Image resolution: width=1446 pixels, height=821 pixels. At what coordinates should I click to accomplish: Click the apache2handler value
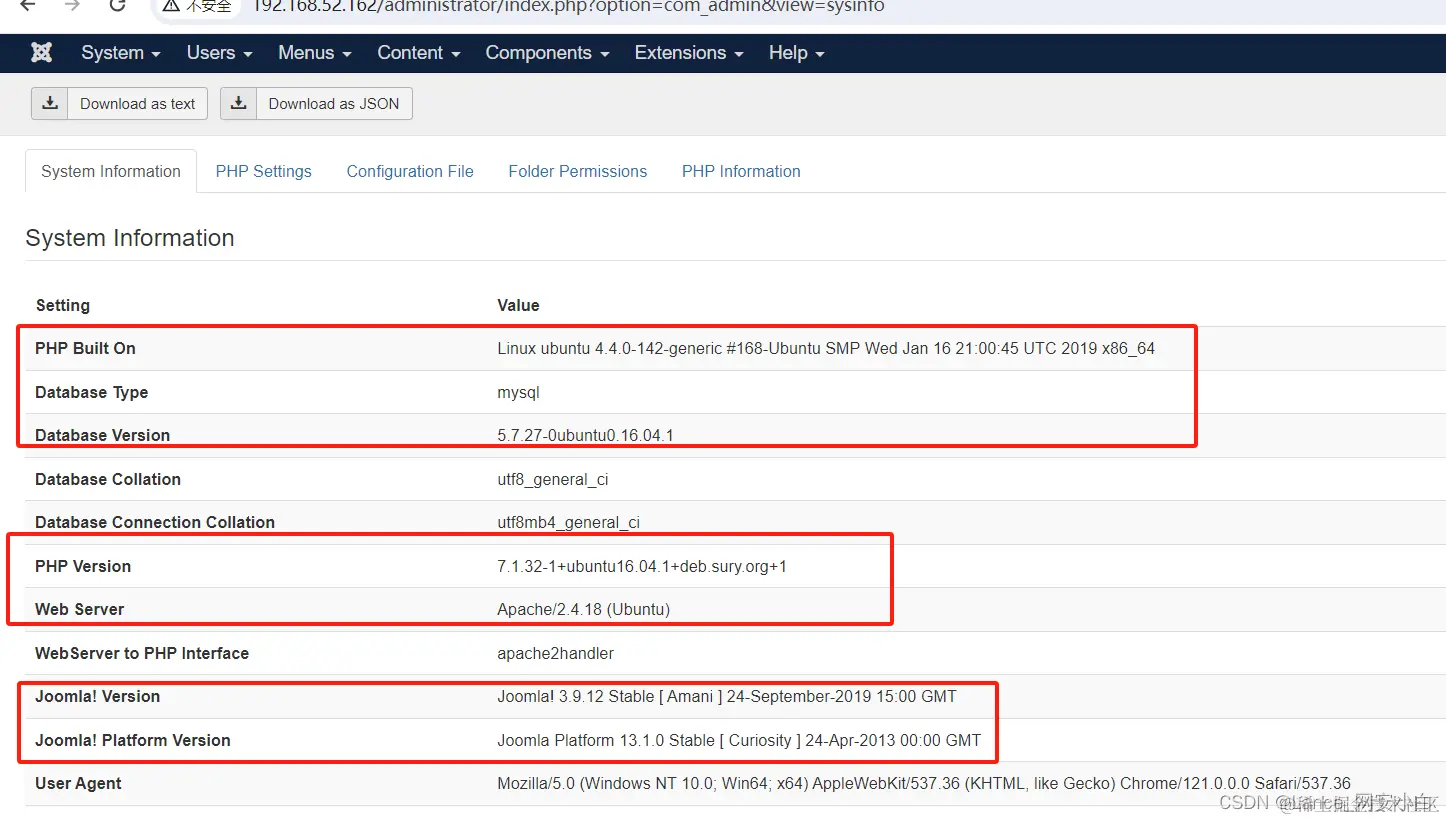556,653
